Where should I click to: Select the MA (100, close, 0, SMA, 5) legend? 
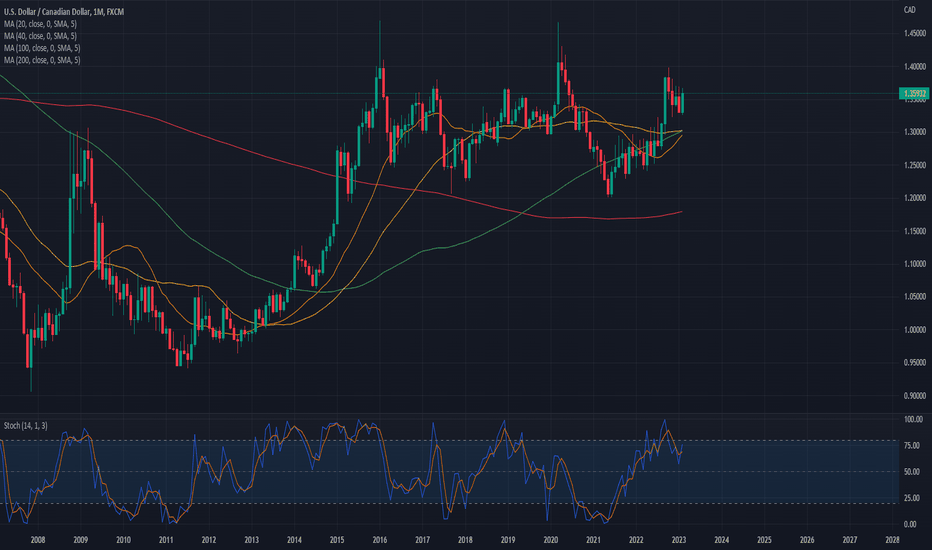(42, 48)
